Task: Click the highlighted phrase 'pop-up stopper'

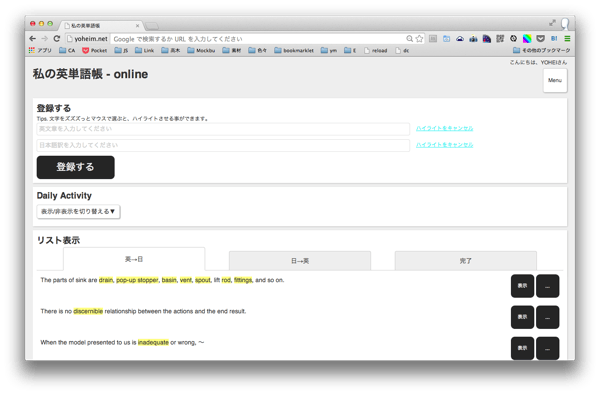Action: [x=137, y=280]
